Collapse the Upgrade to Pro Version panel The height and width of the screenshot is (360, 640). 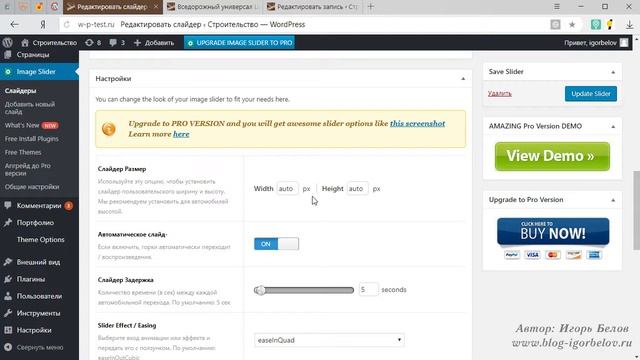[613, 200]
